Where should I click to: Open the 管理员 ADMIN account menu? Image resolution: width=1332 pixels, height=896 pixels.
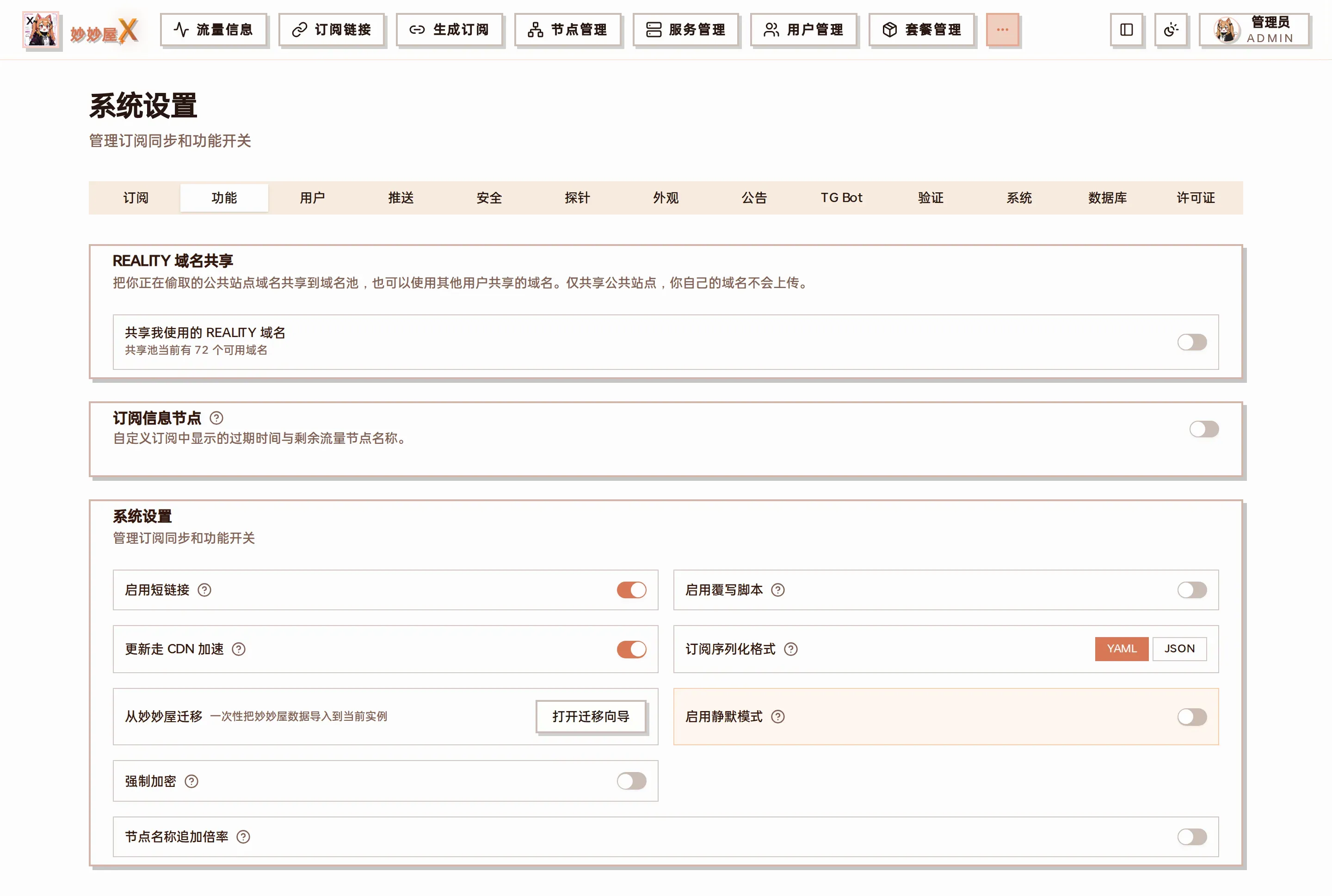[x=1254, y=30]
